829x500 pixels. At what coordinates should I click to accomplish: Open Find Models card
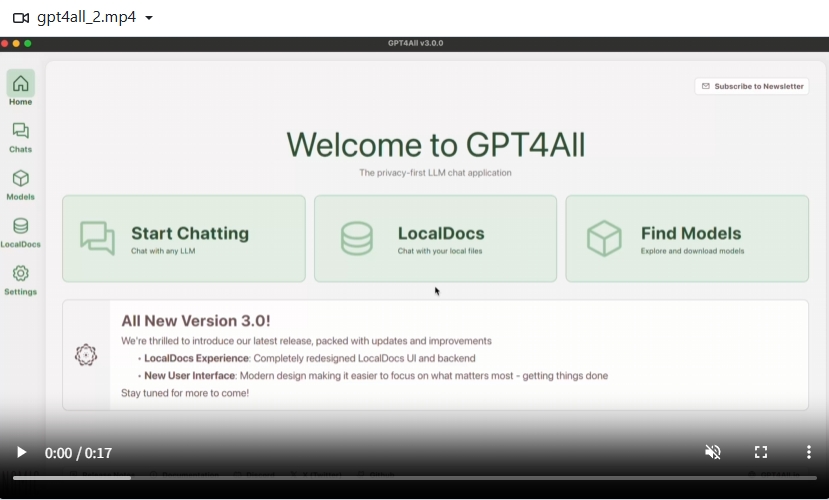pos(687,238)
